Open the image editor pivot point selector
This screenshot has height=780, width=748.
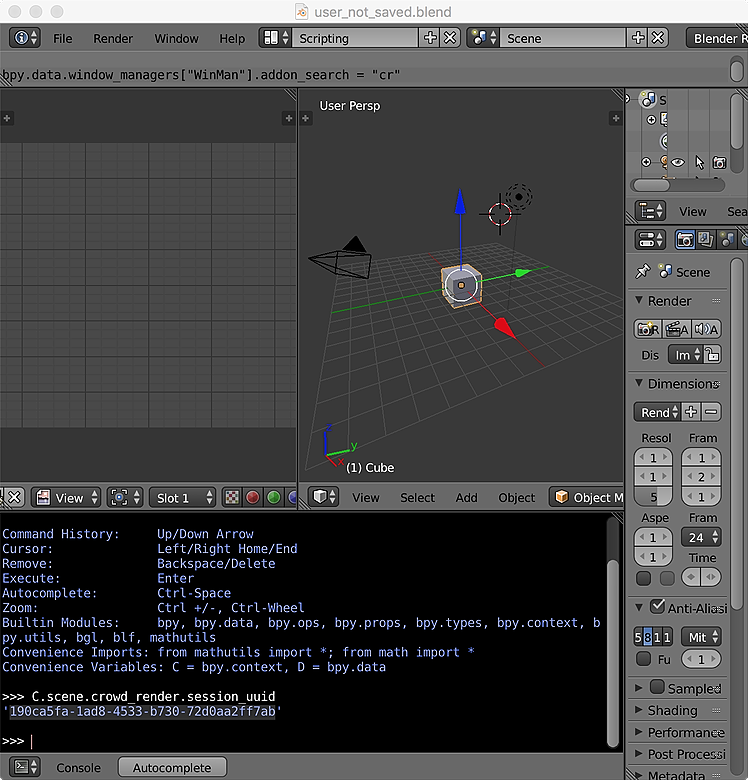[x=125, y=497]
